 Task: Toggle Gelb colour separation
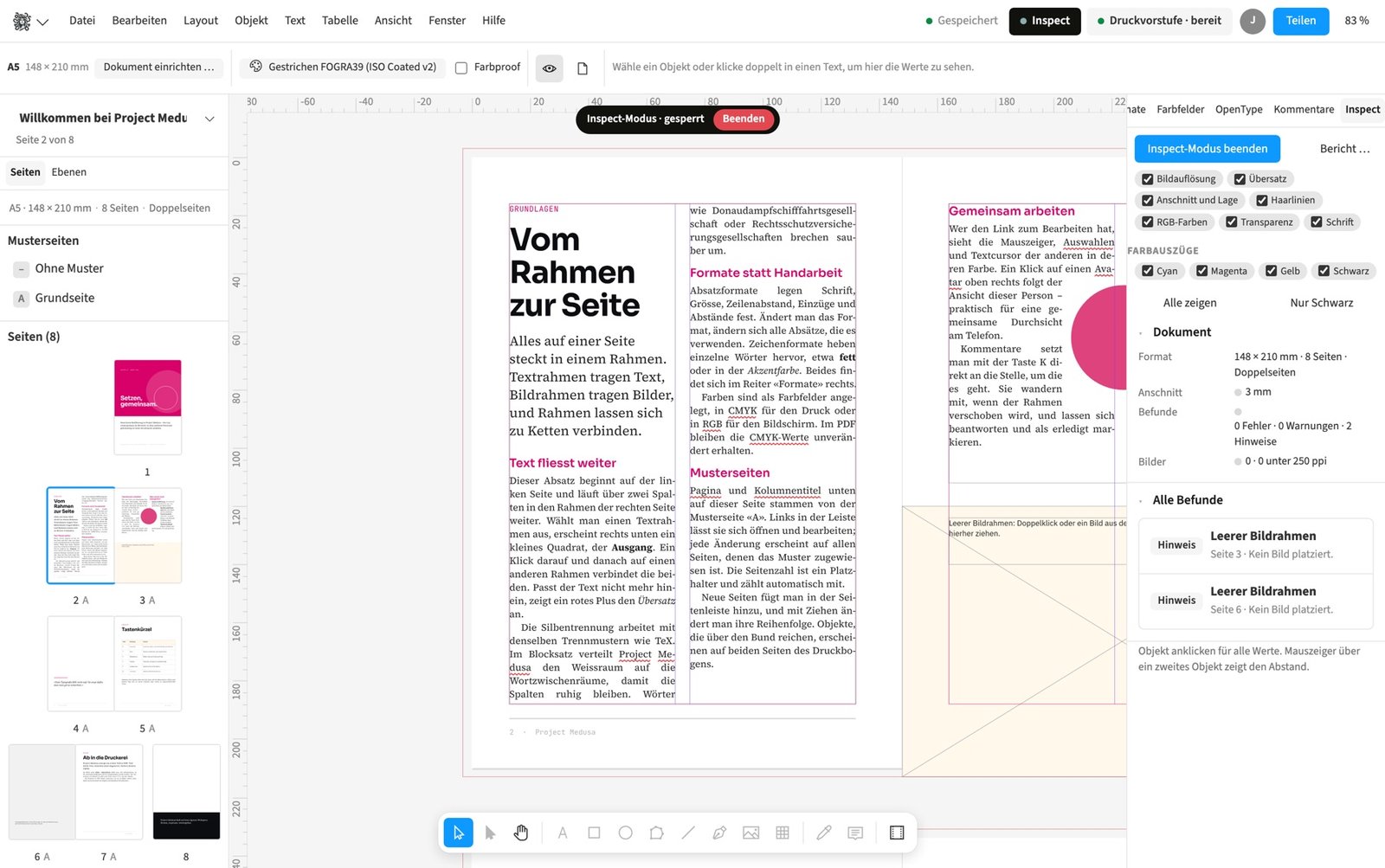tap(1271, 271)
